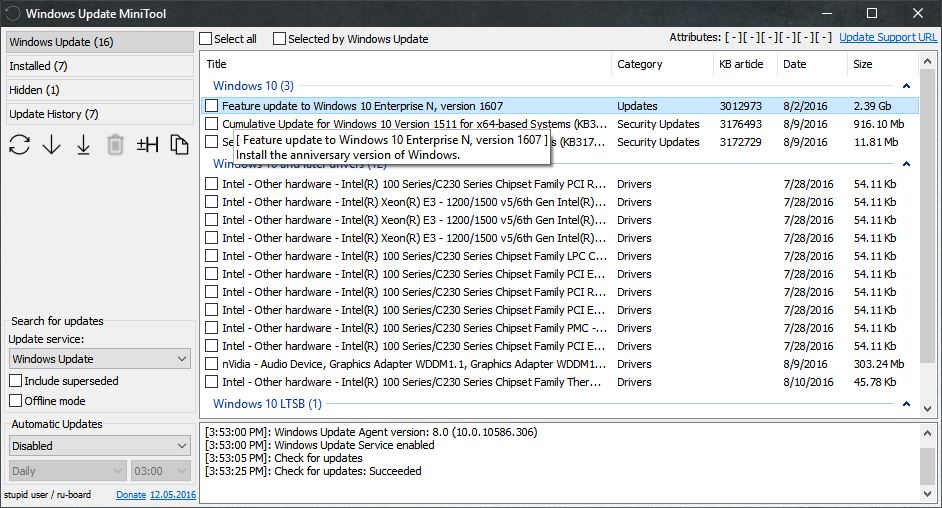Image resolution: width=942 pixels, height=508 pixels.
Task: Open the Update service dropdown
Action: tap(100, 358)
